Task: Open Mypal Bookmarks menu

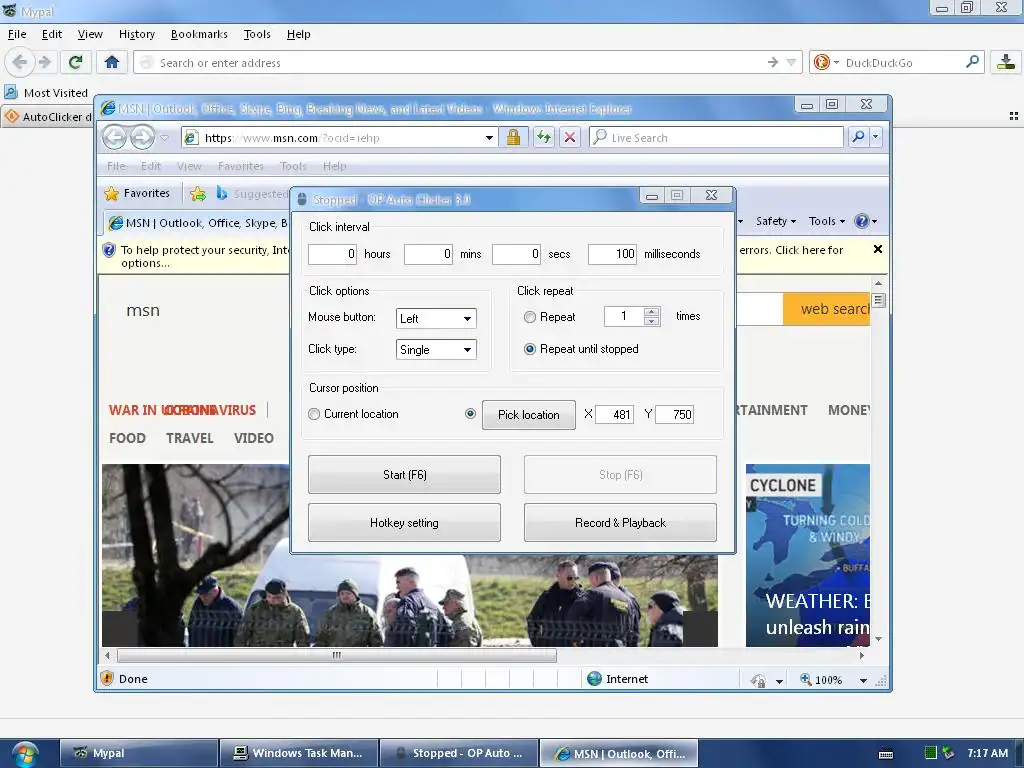Action: point(199,34)
